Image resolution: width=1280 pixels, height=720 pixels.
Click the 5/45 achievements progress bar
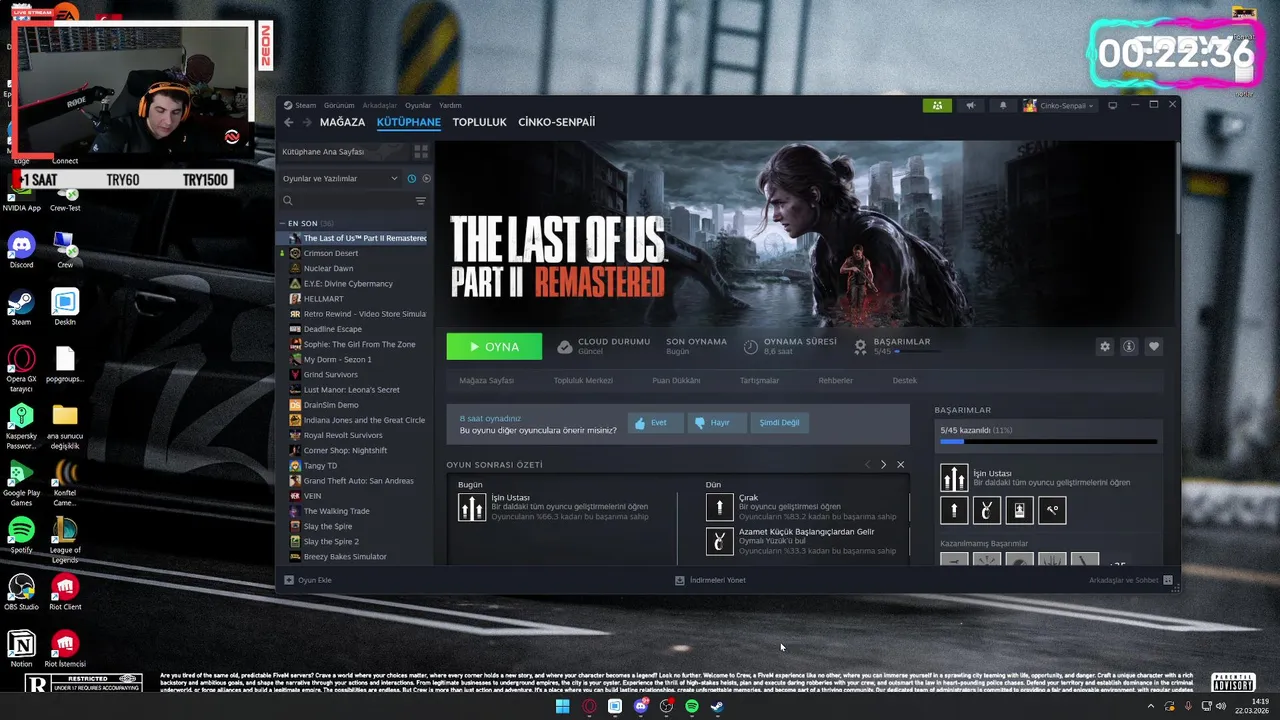tap(1048, 441)
